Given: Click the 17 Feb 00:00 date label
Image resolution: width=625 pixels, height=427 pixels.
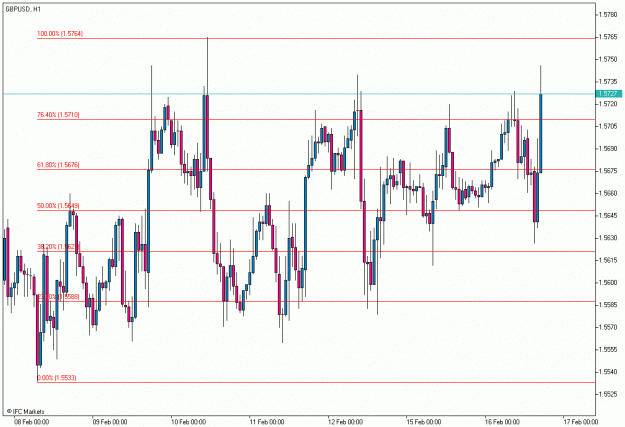Looking at the screenshot, I should point(581,422).
